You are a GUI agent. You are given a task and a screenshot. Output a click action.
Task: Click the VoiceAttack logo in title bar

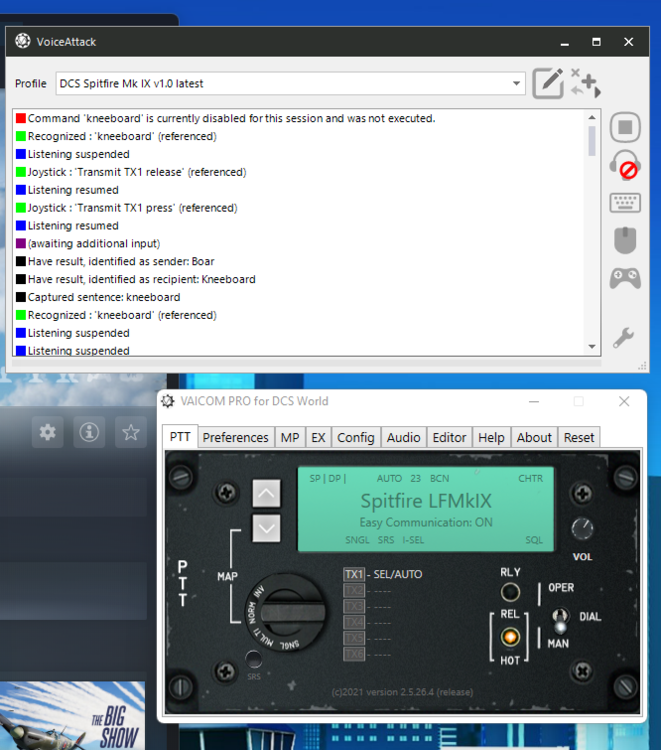pos(22,42)
